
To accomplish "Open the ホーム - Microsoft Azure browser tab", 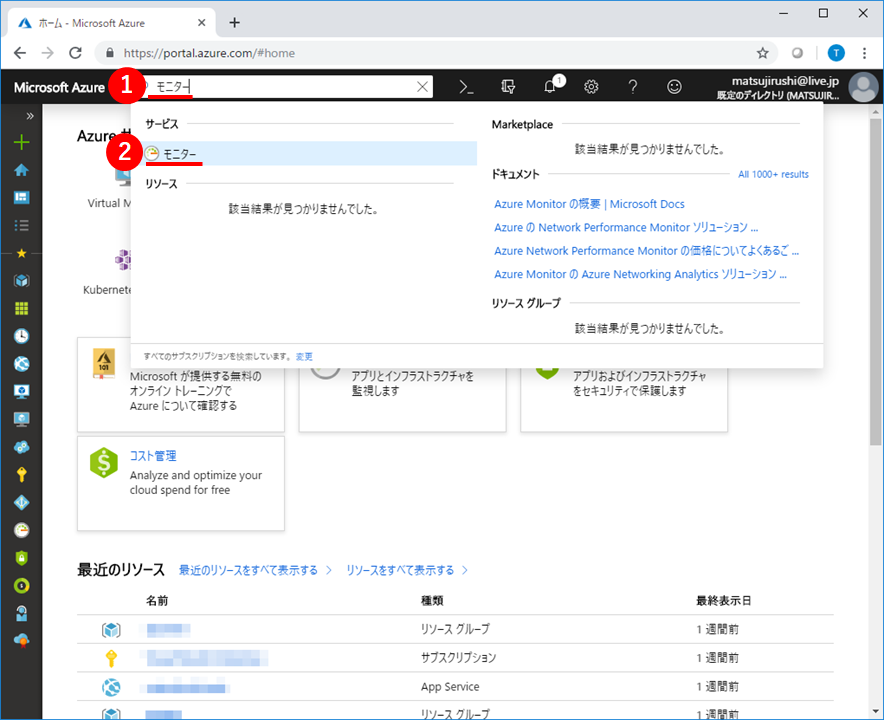I will [x=112, y=23].
